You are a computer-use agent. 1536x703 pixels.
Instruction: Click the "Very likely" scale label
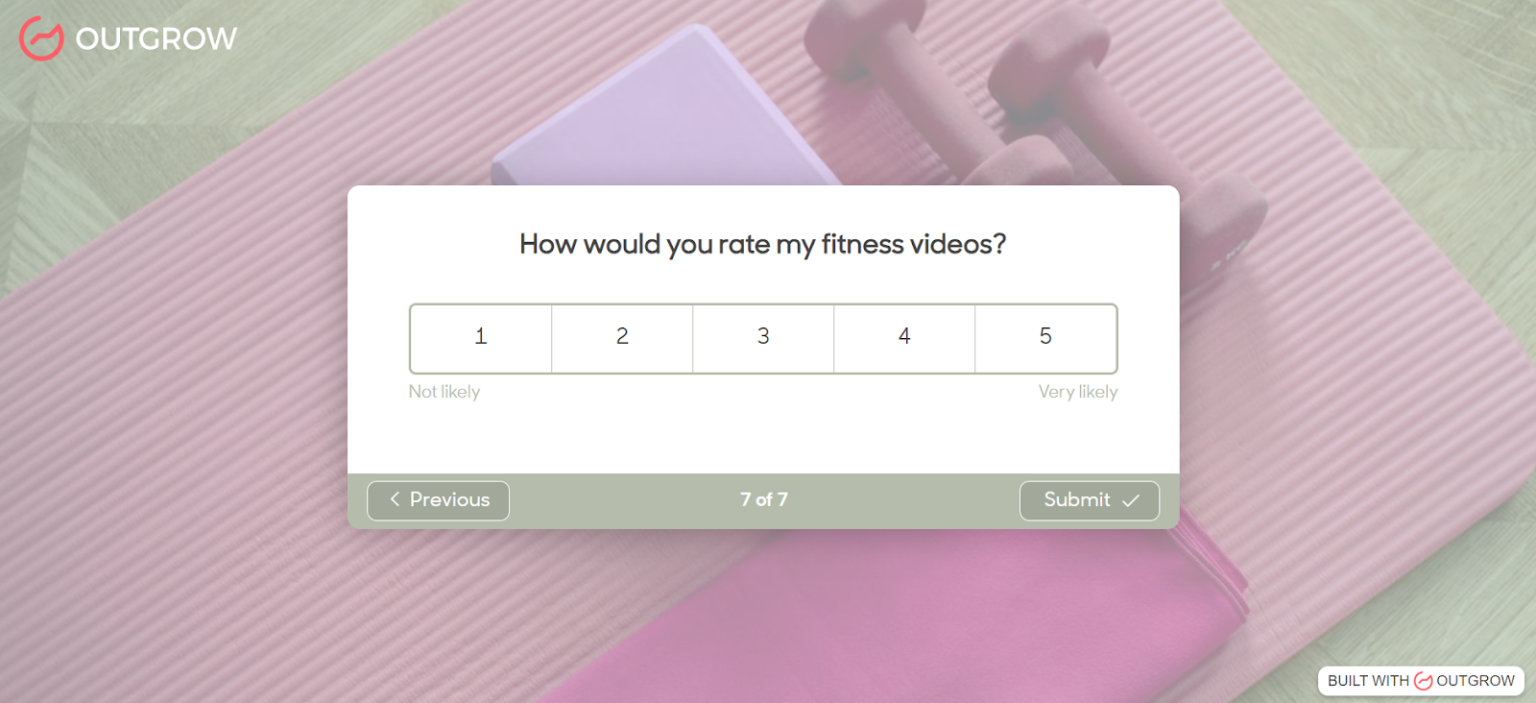(1077, 392)
